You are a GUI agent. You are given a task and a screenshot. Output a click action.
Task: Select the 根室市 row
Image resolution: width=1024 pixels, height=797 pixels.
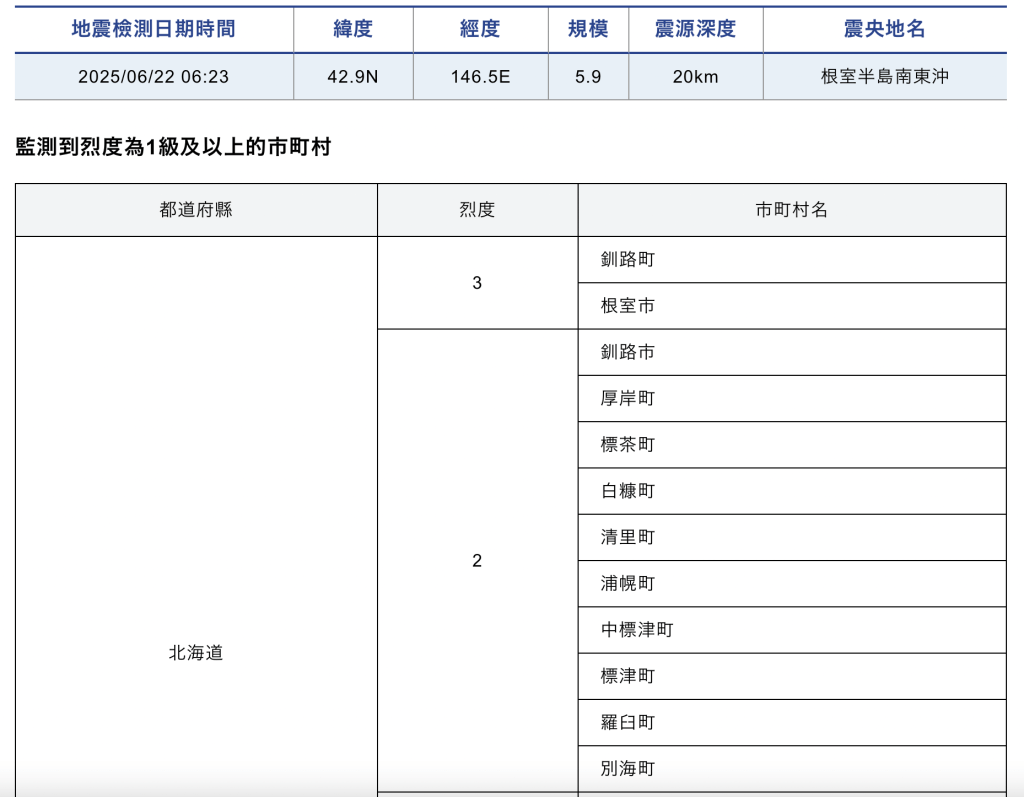click(x=792, y=306)
